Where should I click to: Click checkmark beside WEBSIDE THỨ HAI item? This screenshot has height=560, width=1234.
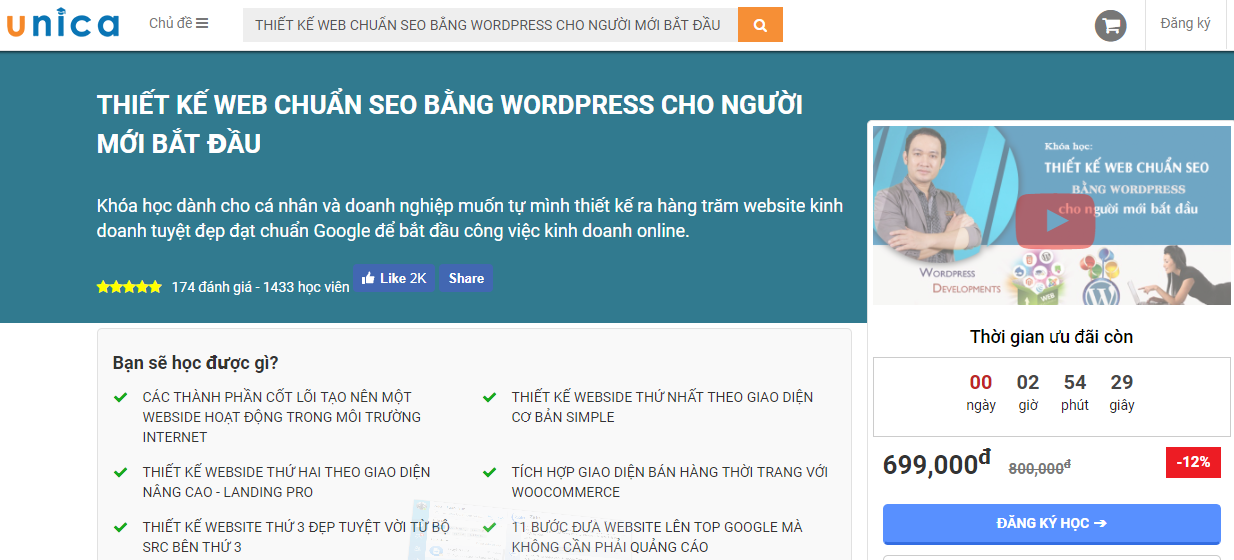pos(121,472)
